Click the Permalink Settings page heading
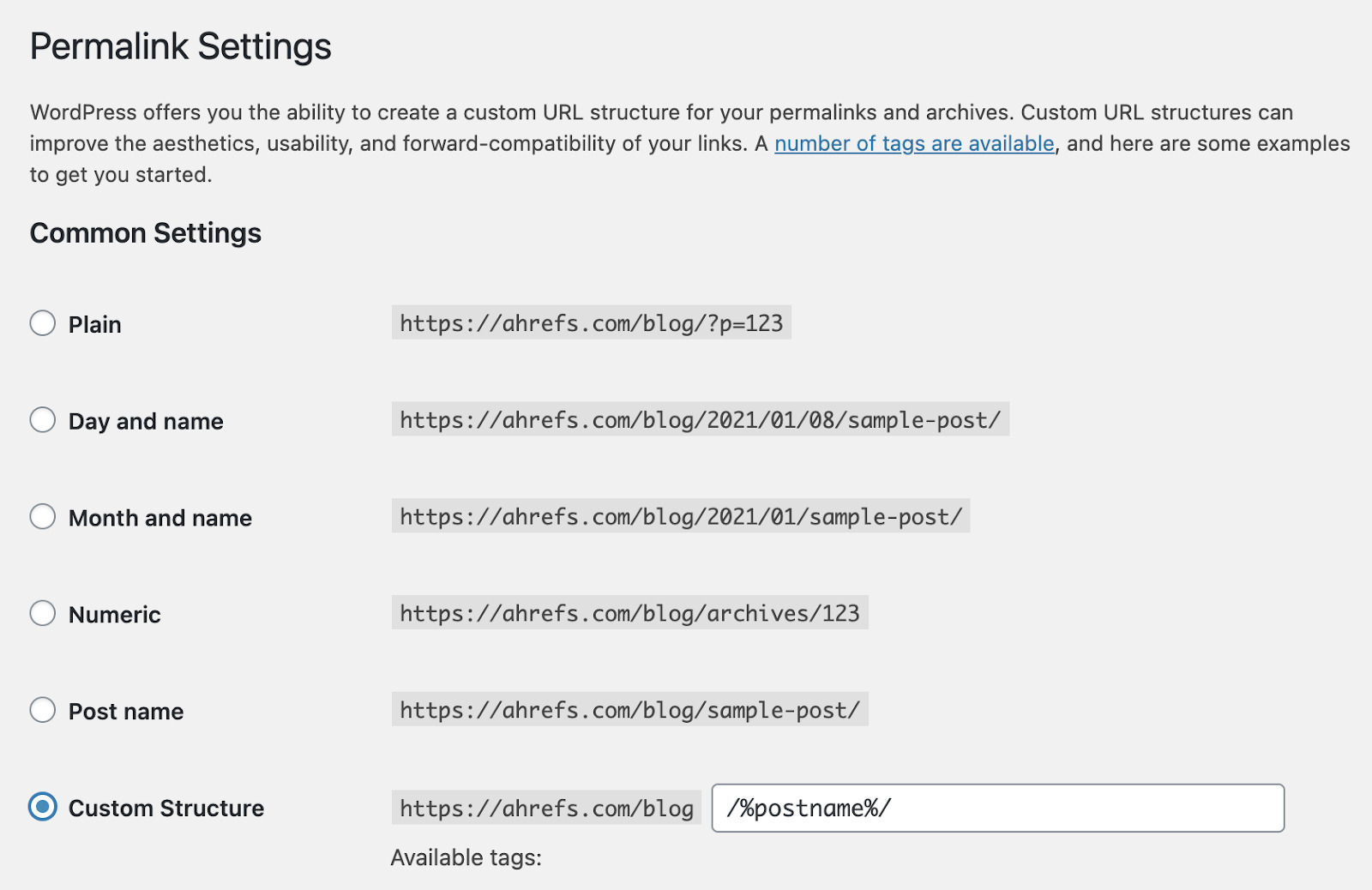 (x=181, y=46)
